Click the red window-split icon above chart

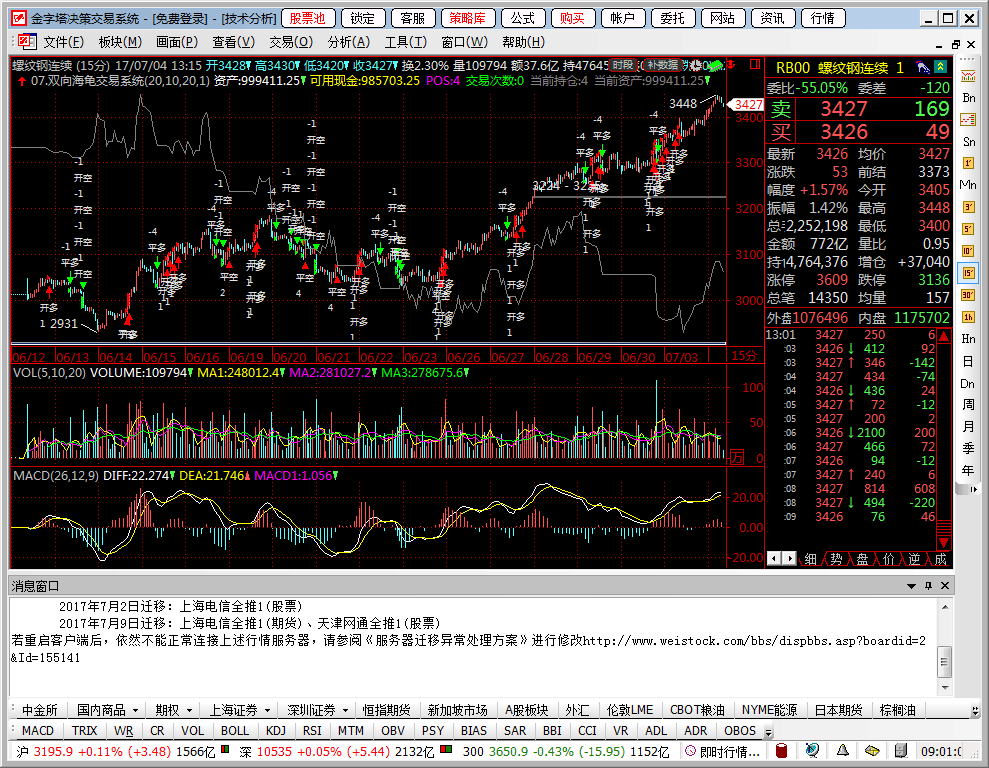[x=755, y=64]
